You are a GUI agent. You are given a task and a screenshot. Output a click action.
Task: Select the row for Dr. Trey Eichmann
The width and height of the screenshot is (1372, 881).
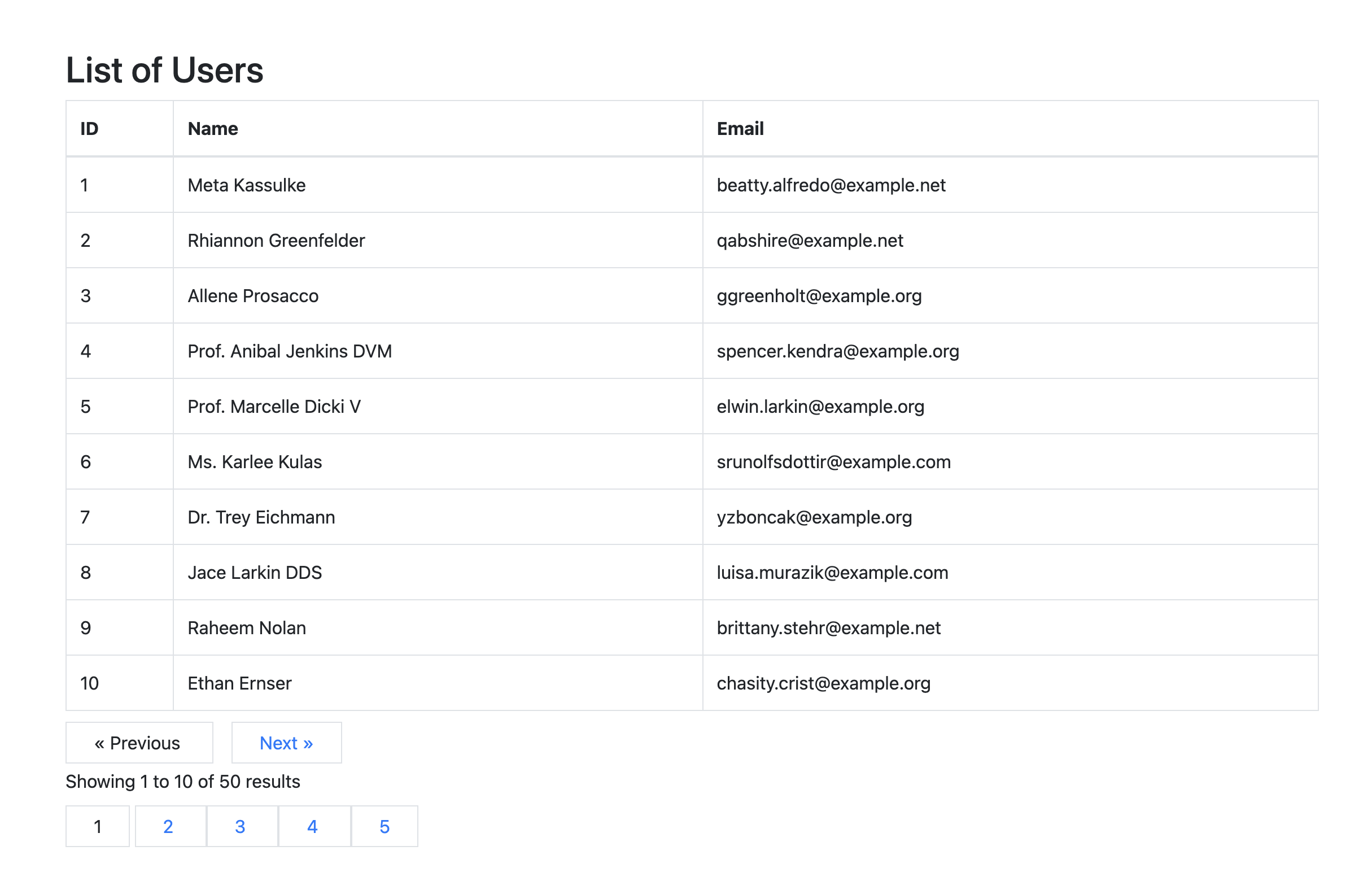(x=261, y=517)
